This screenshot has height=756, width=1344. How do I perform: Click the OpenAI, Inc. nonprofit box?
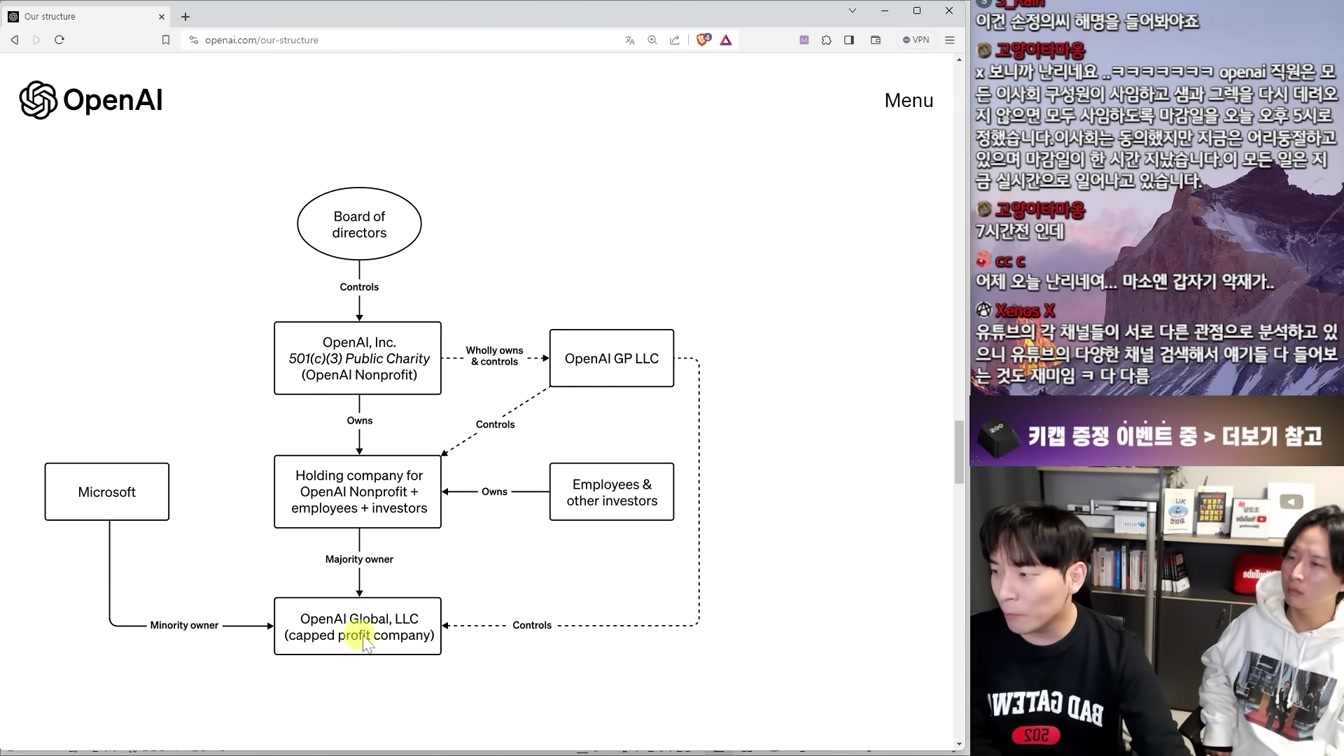pyautogui.click(x=358, y=358)
